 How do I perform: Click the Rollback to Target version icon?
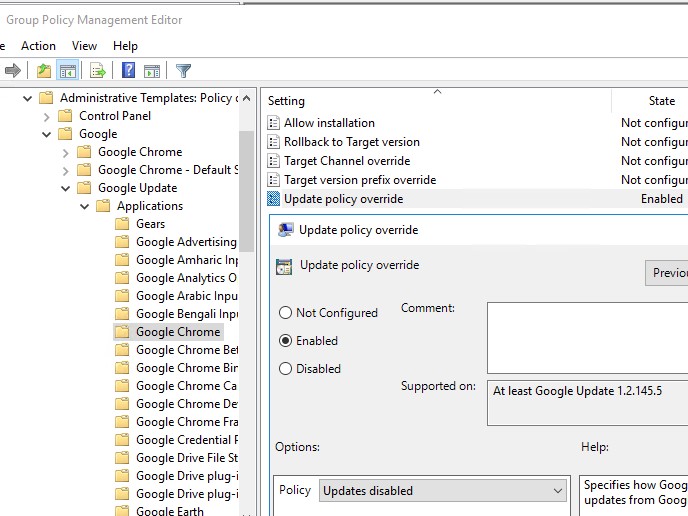(x=274, y=142)
